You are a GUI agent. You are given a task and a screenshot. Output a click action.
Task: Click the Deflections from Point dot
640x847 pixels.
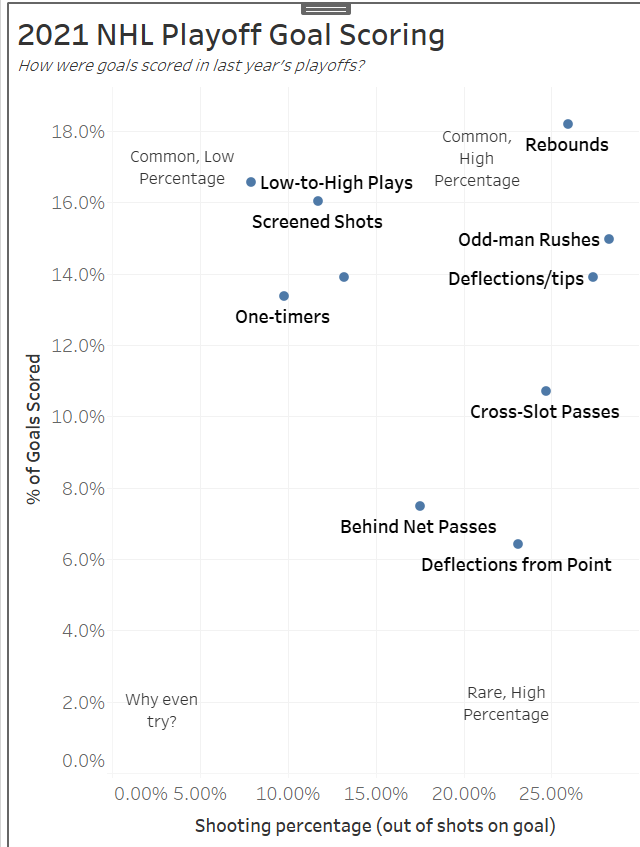pyautogui.click(x=518, y=544)
